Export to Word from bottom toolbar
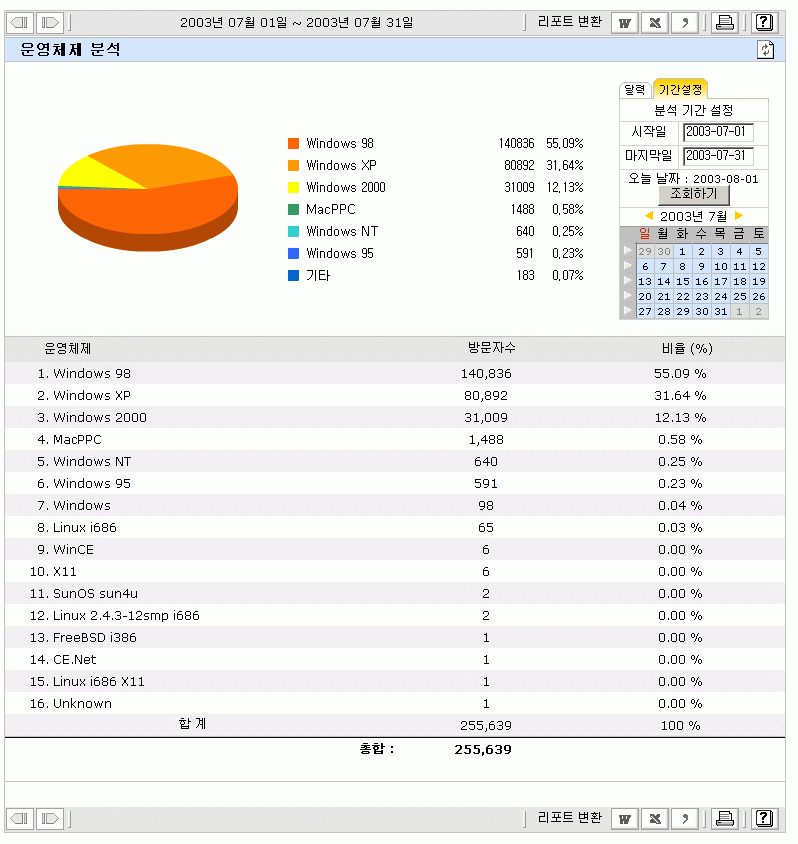This screenshot has height=844, width=798. coord(625,819)
